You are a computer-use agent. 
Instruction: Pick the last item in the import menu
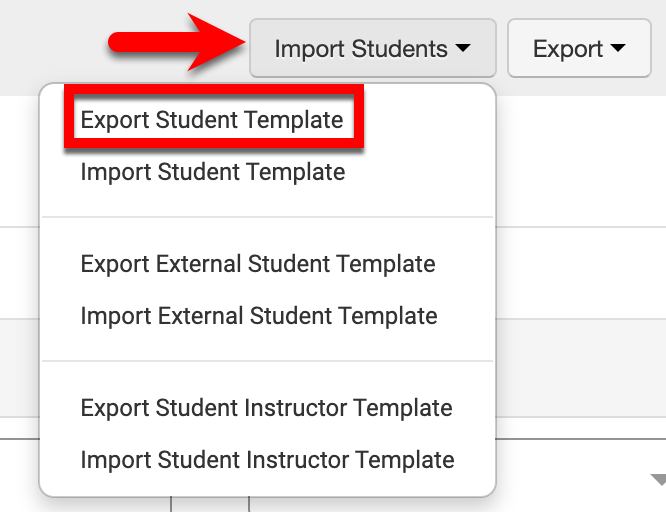(267, 460)
